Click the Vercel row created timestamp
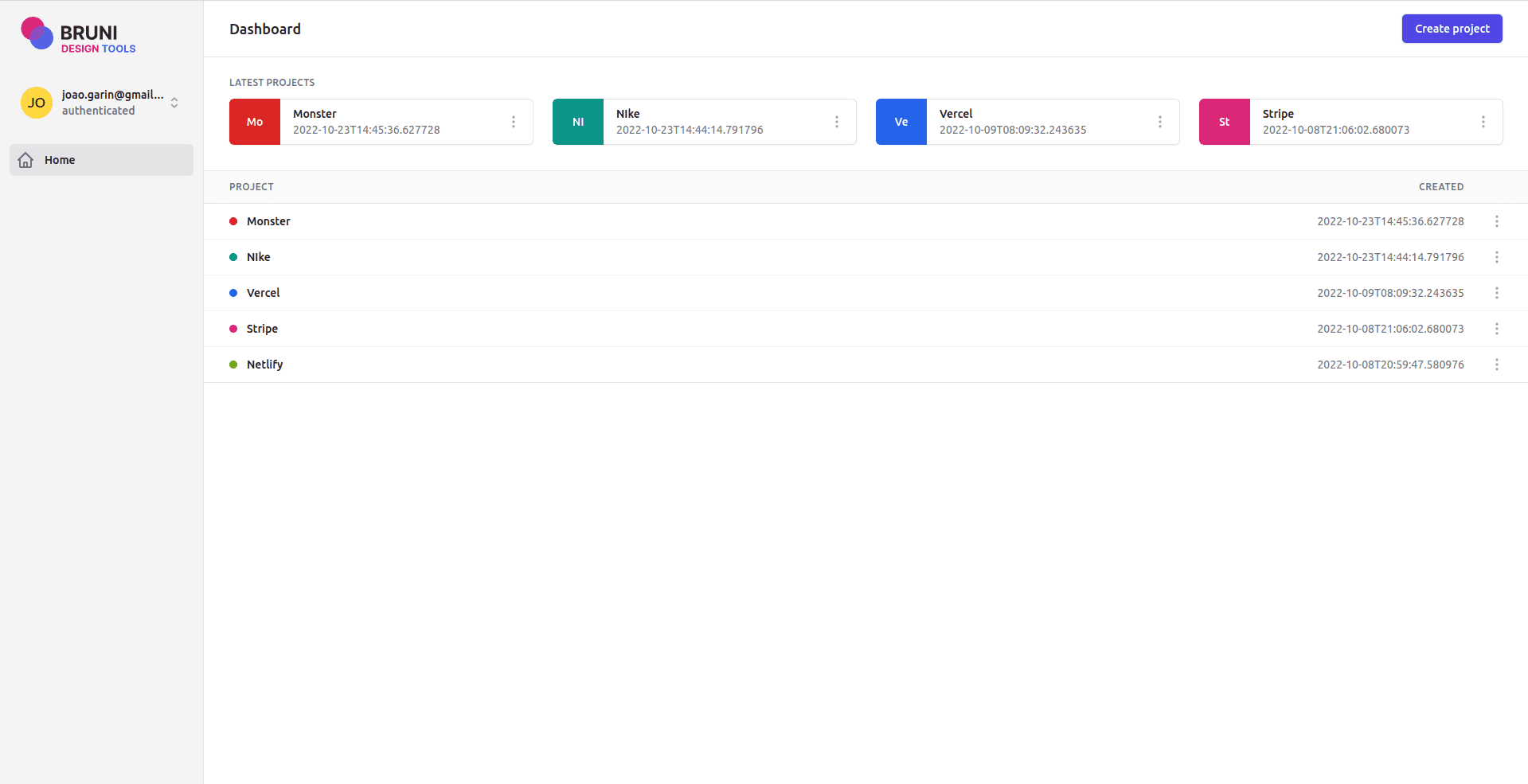Viewport: 1528px width, 784px height. pos(1390,293)
